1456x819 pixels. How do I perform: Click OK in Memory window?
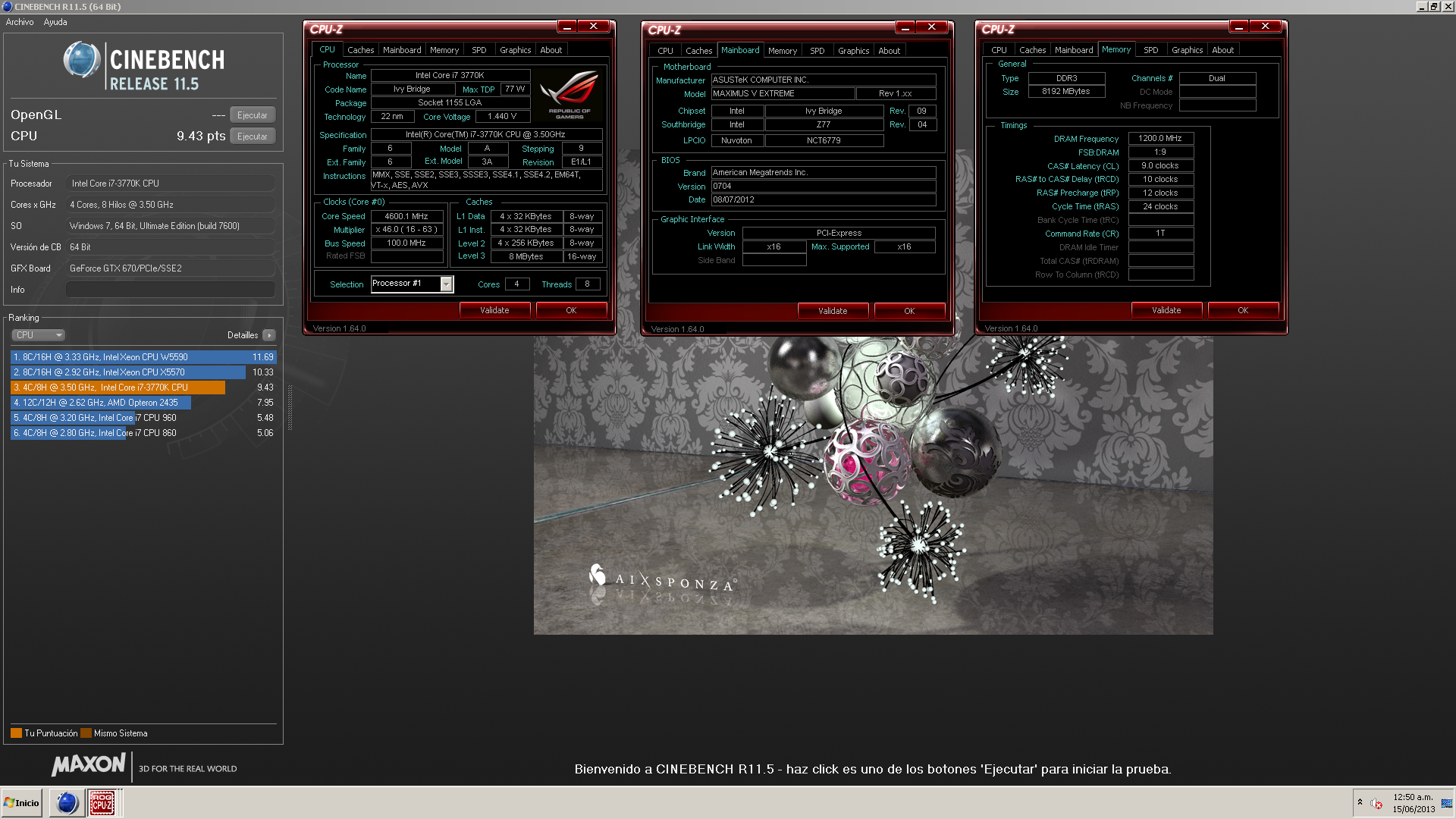pos(1243,310)
